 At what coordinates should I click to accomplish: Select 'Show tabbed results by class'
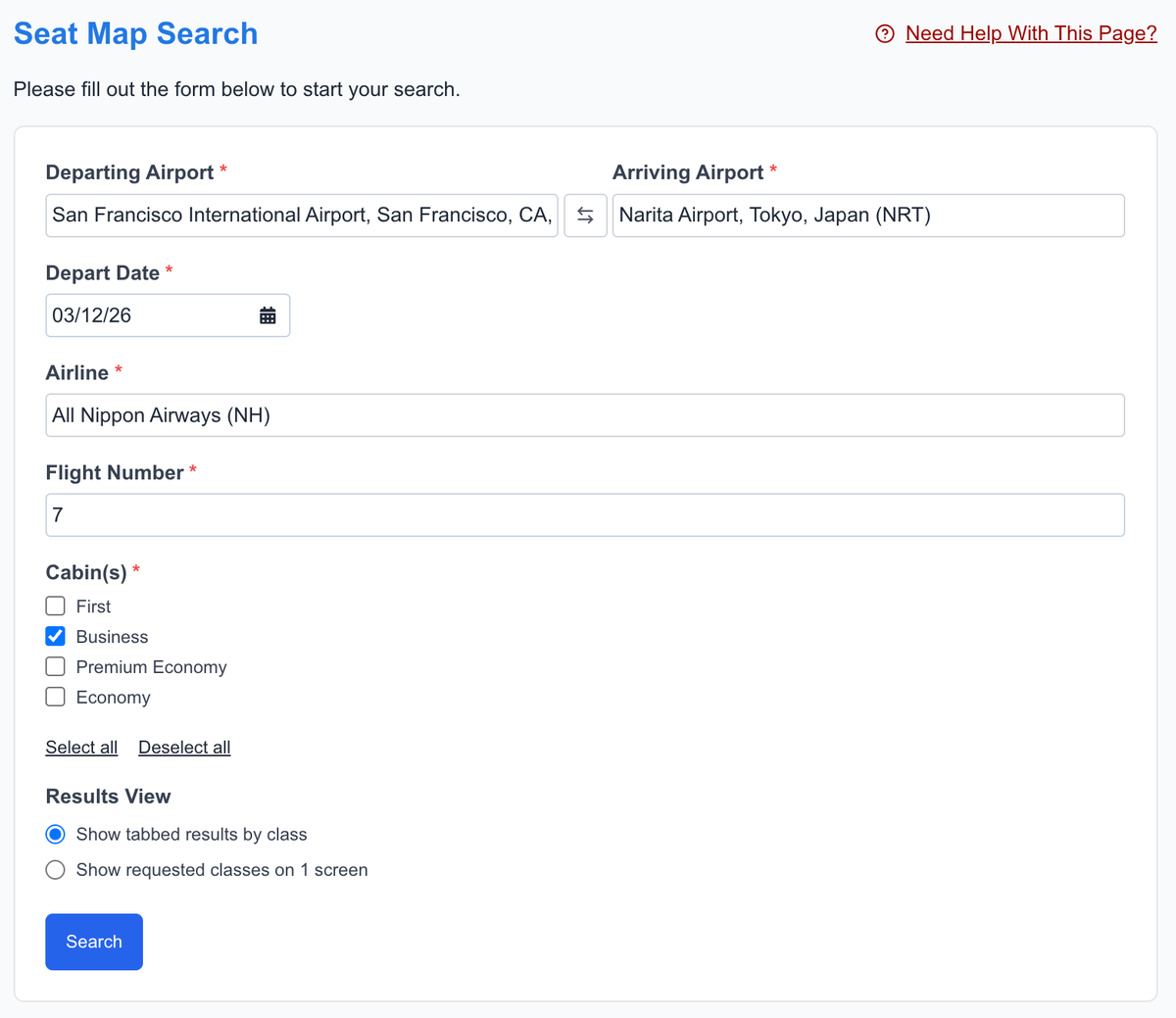(x=55, y=834)
